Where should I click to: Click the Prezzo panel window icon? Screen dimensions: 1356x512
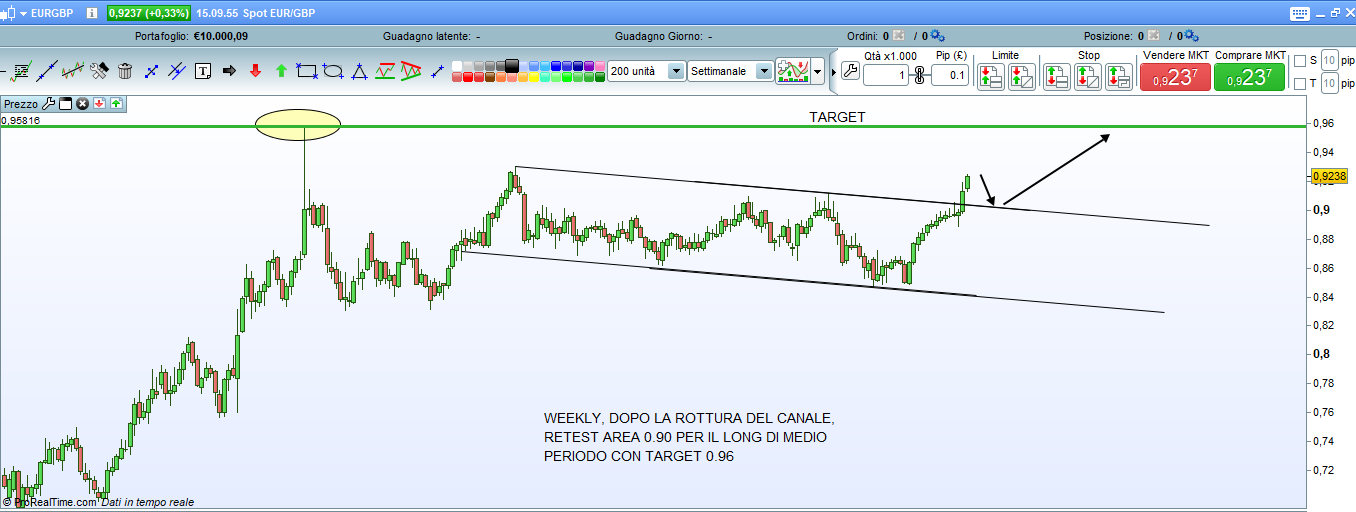pyautogui.click(x=65, y=103)
